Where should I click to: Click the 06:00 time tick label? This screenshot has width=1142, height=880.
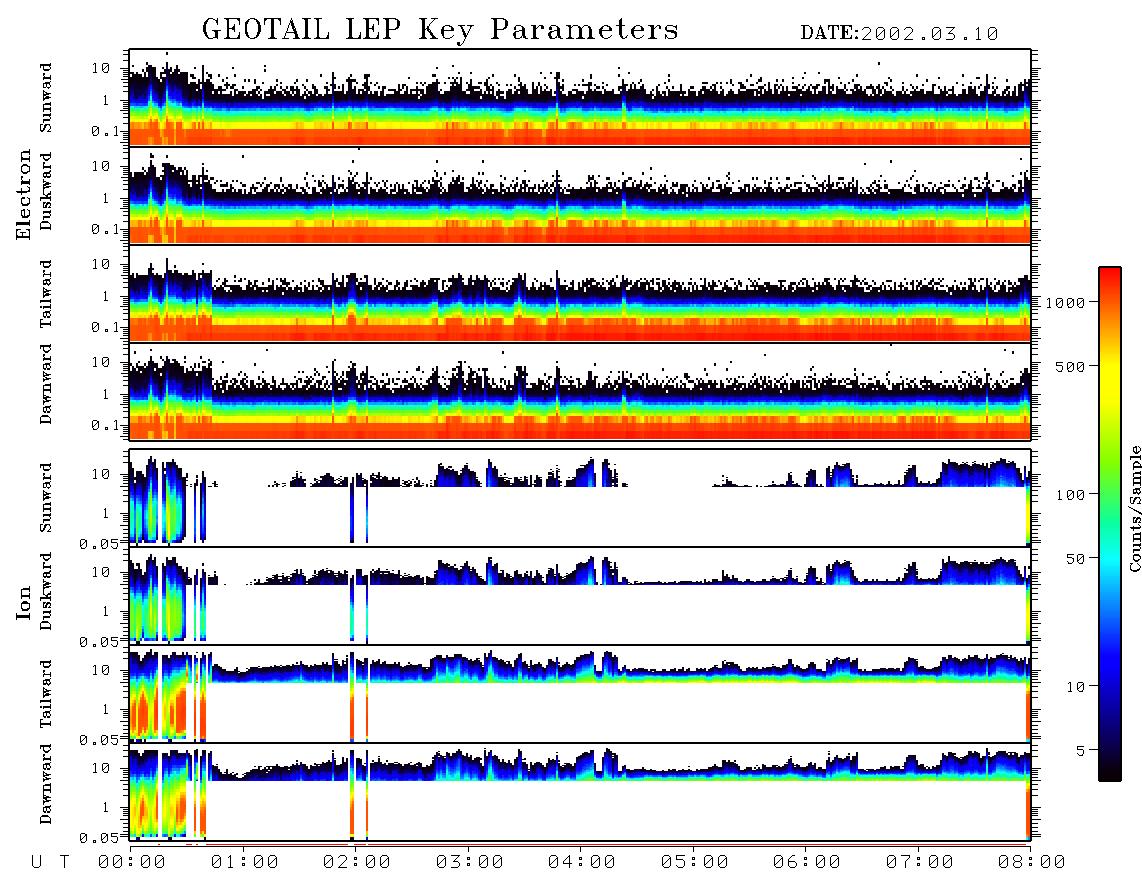807,863
